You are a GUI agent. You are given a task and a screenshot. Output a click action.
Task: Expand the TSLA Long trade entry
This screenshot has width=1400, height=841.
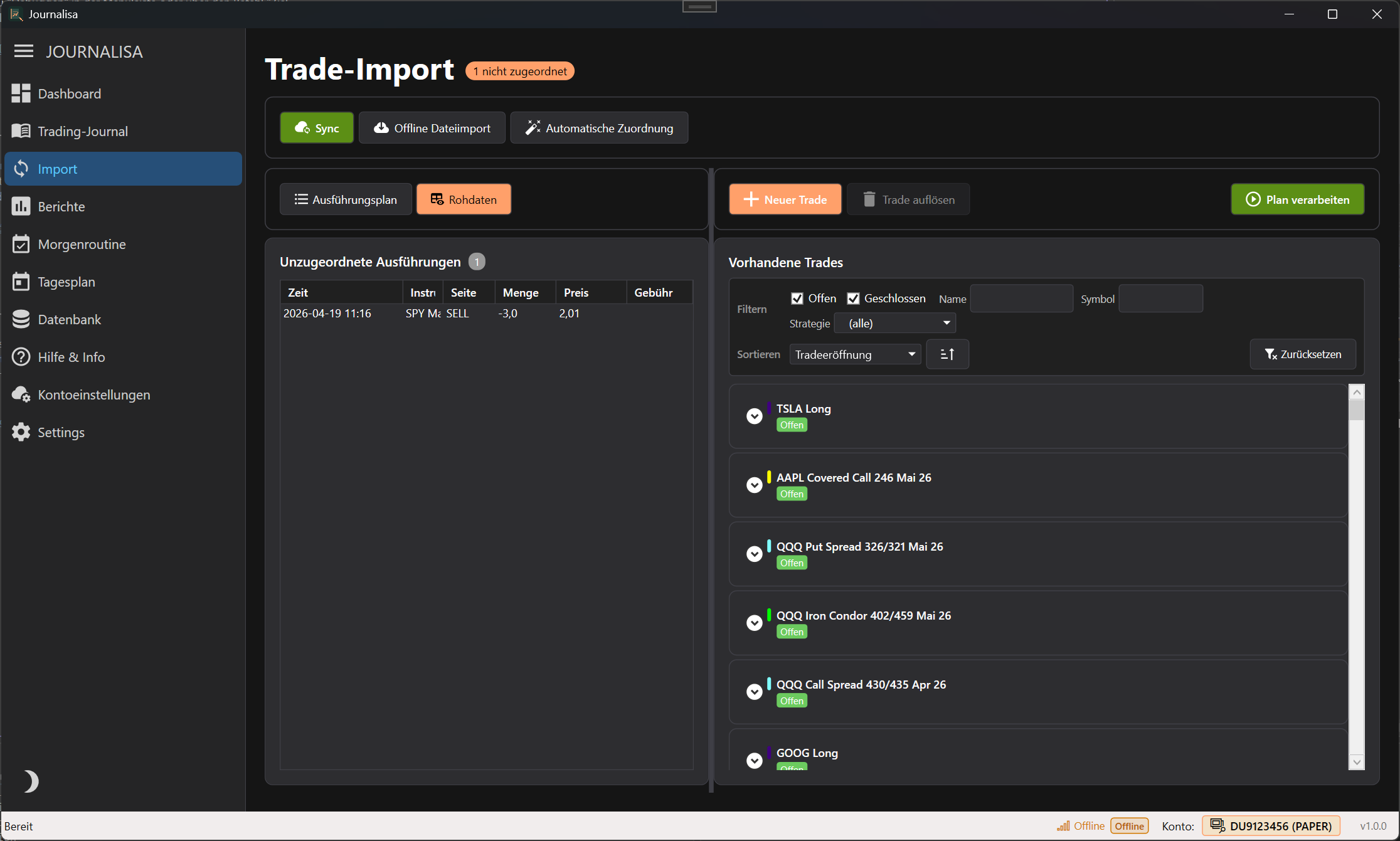point(755,416)
